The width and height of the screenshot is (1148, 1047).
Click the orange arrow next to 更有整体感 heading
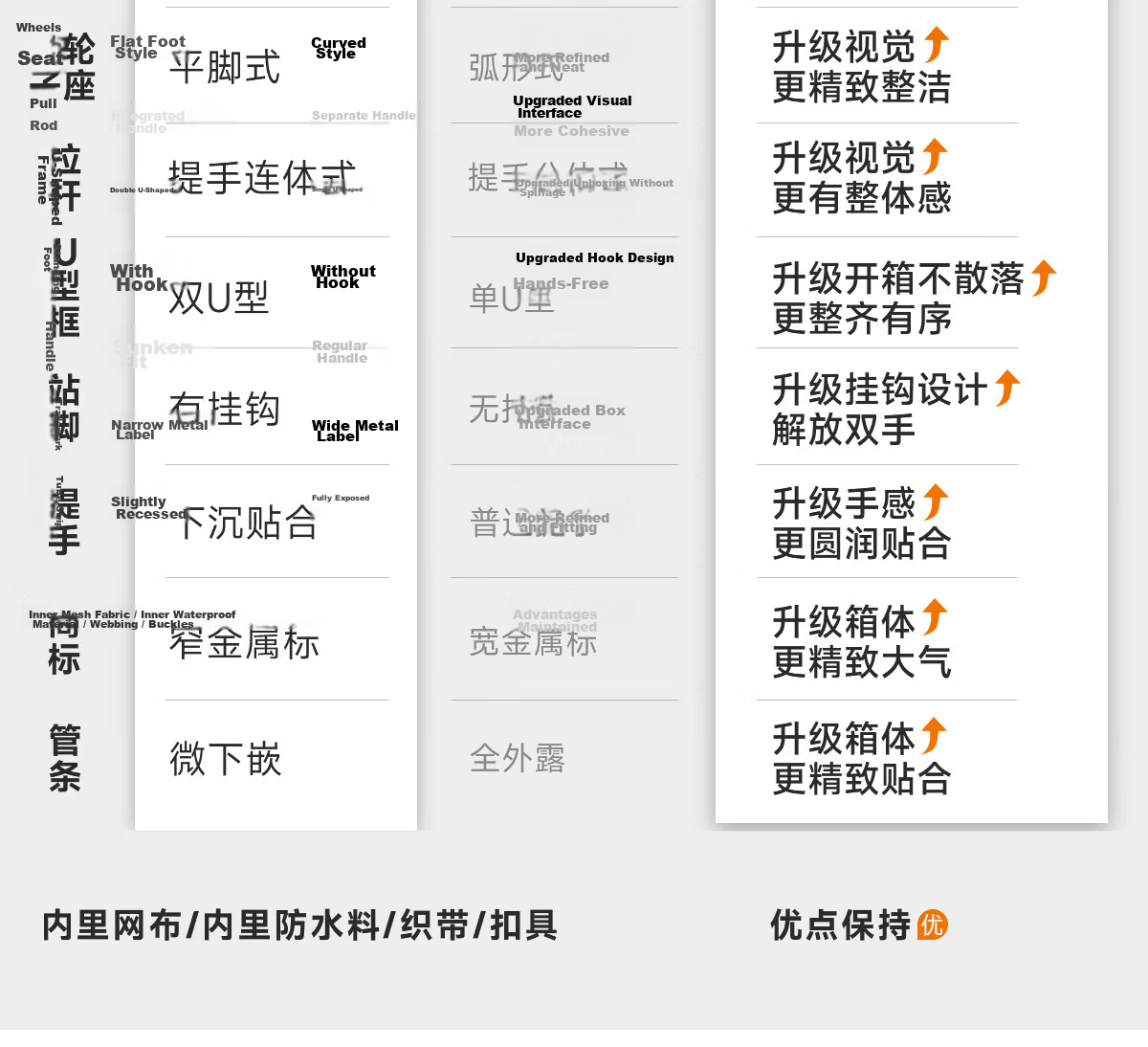[x=935, y=157]
